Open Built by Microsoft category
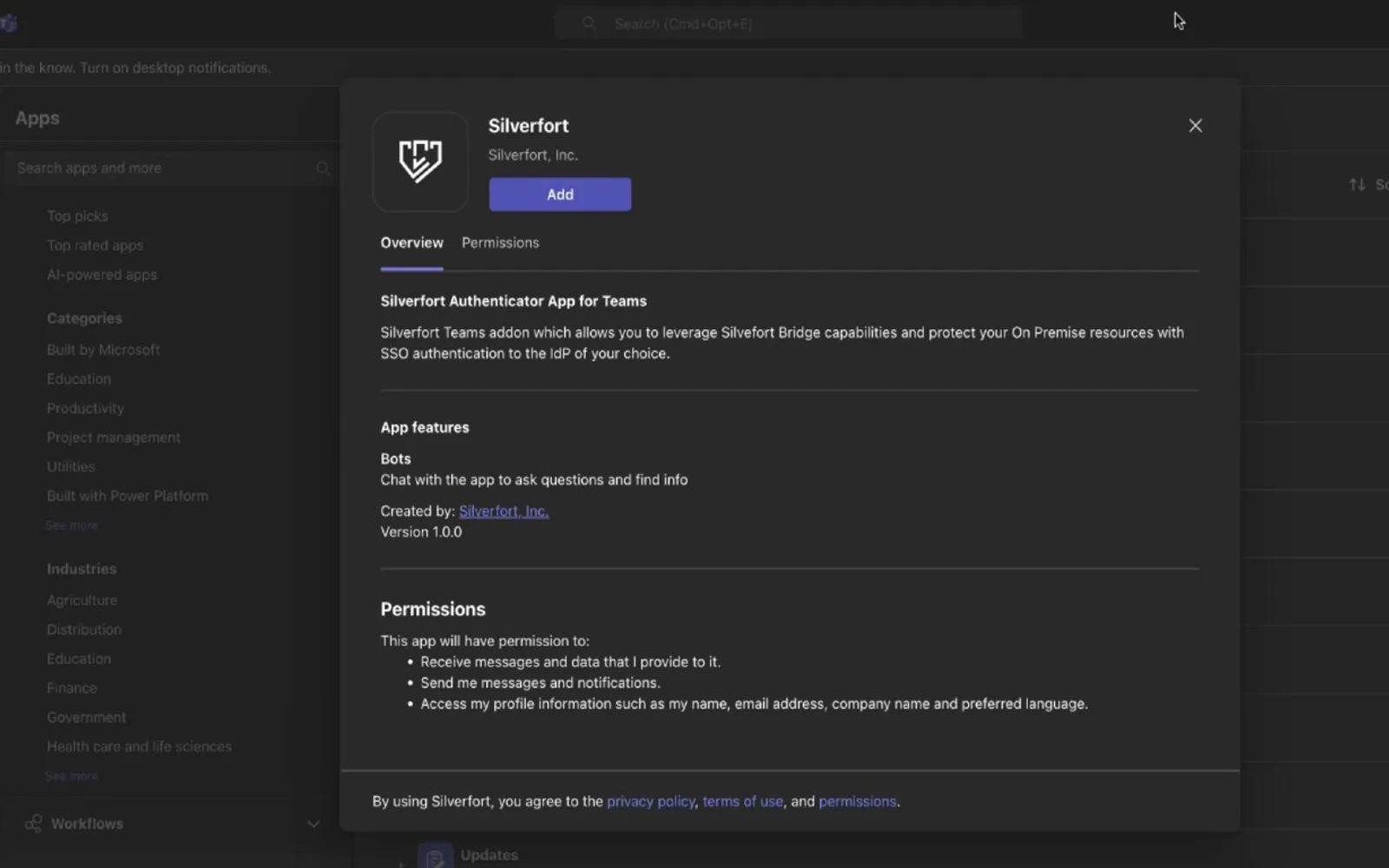Viewport: 1389px width, 868px height. (103, 350)
